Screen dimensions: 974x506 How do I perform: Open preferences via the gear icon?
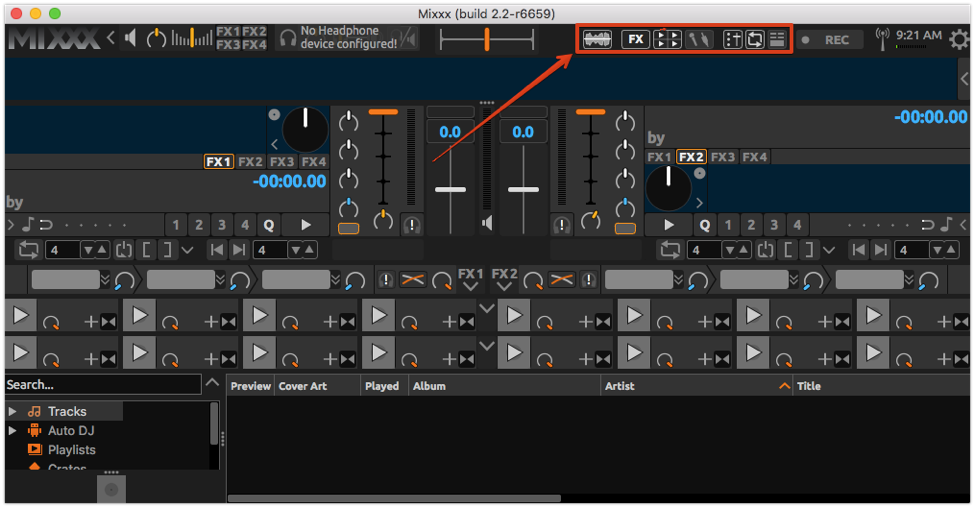(959, 40)
